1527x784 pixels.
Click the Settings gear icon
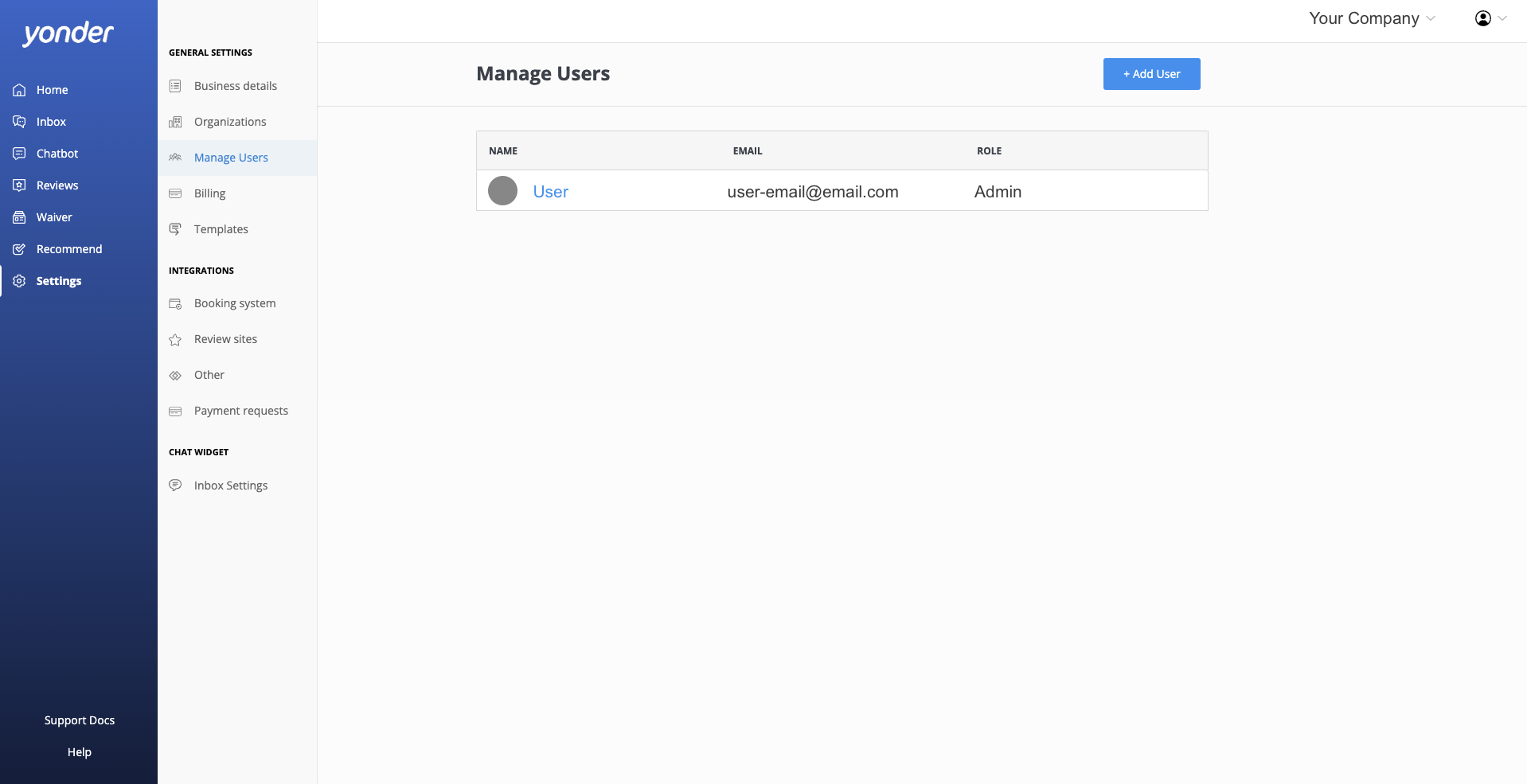pos(19,281)
